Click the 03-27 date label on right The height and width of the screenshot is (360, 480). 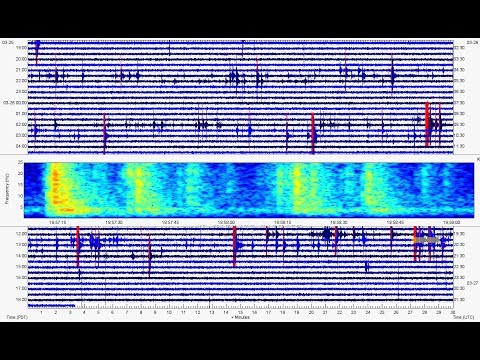click(472, 283)
